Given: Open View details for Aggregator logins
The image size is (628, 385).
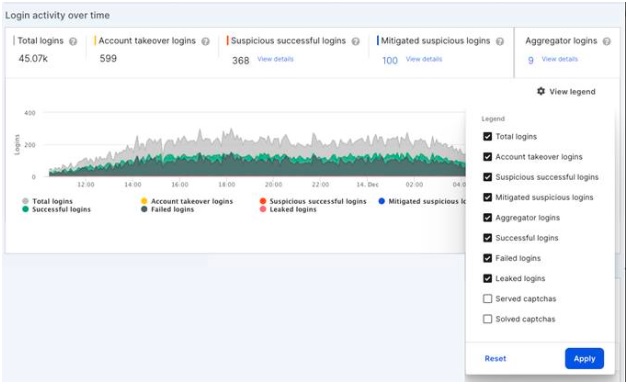Looking at the screenshot, I should point(560,59).
